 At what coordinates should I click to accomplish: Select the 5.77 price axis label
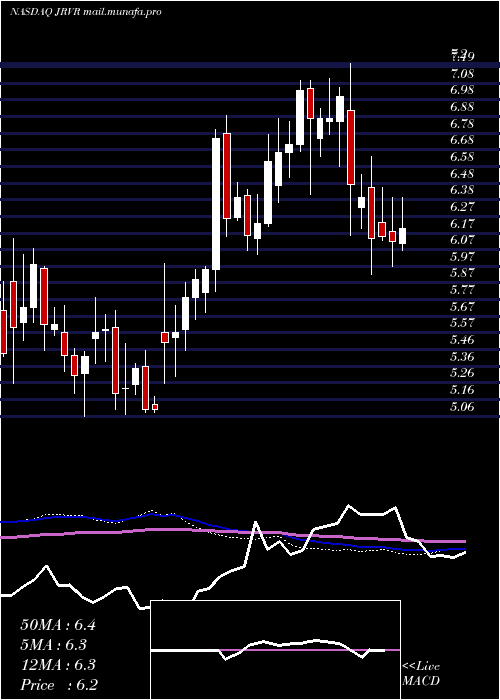click(462, 290)
